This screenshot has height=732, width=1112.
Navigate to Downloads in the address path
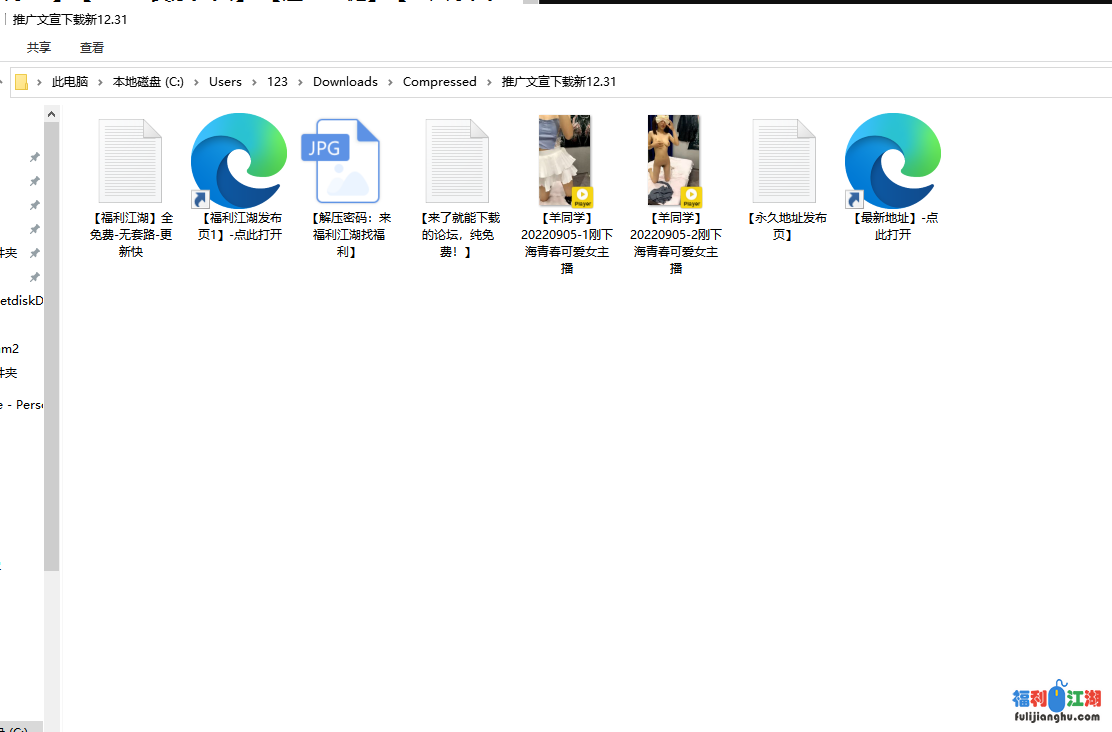pyautogui.click(x=345, y=82)
